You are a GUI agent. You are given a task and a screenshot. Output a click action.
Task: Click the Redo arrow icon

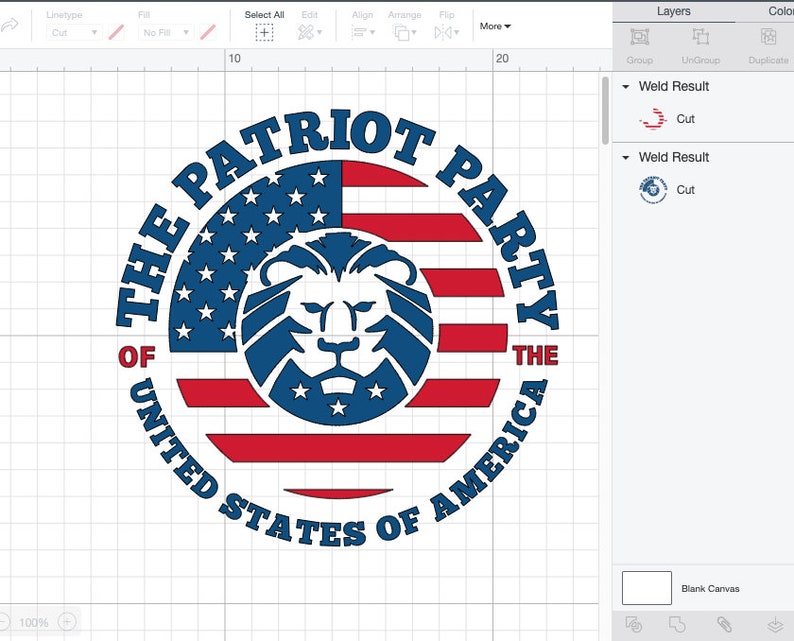tap(9, 26)
